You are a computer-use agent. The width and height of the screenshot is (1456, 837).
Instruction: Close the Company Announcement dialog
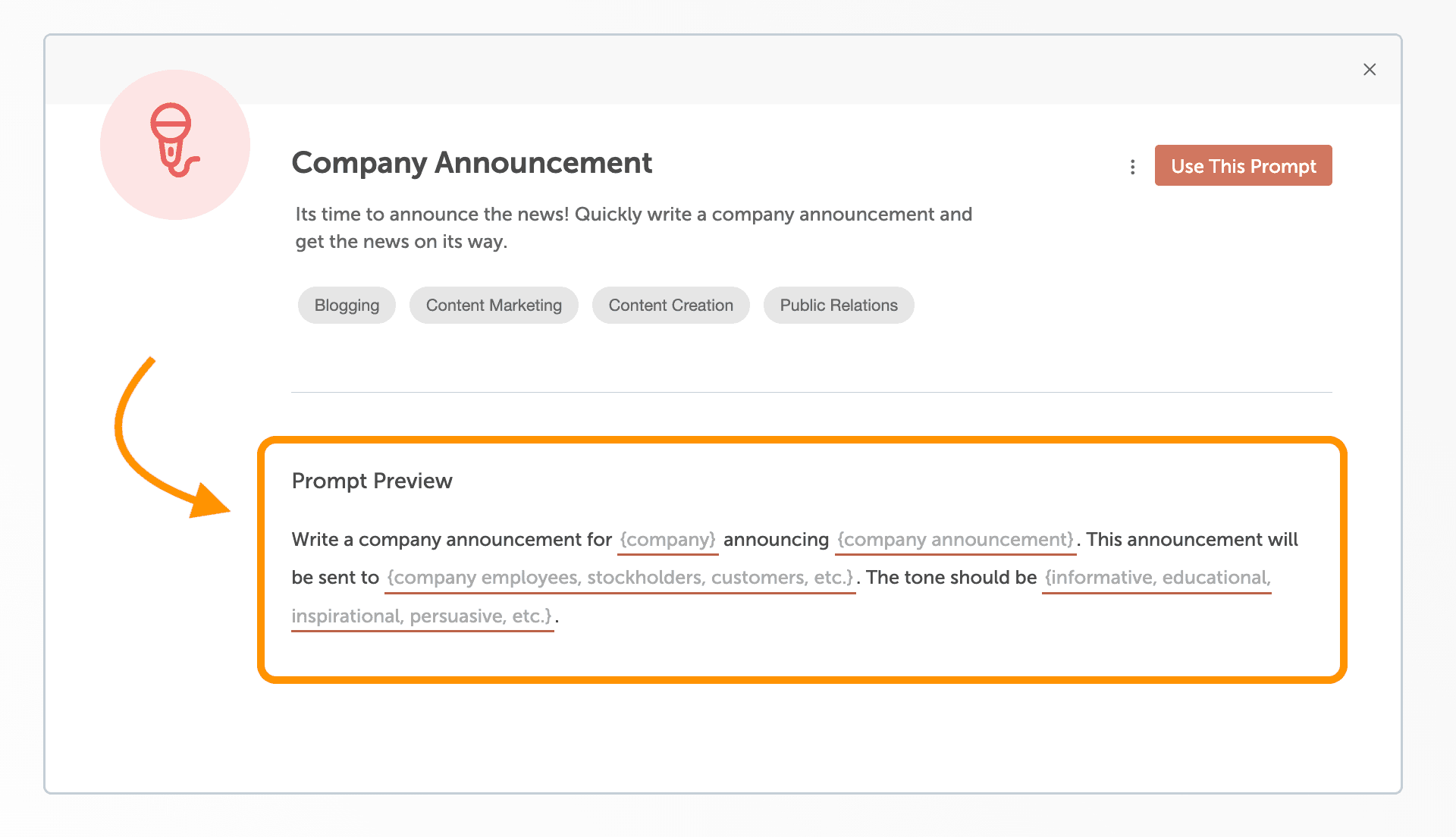click(1370, 69)
